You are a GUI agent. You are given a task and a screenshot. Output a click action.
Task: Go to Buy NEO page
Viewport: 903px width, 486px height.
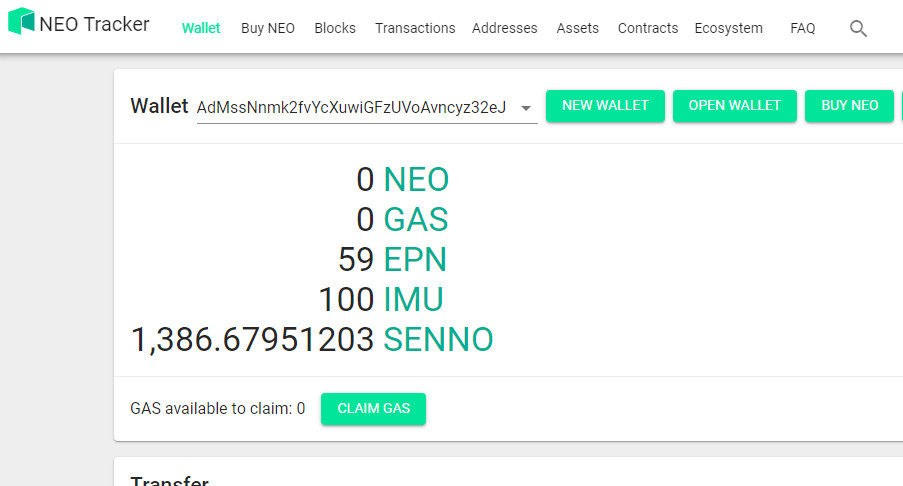point(268,28)
